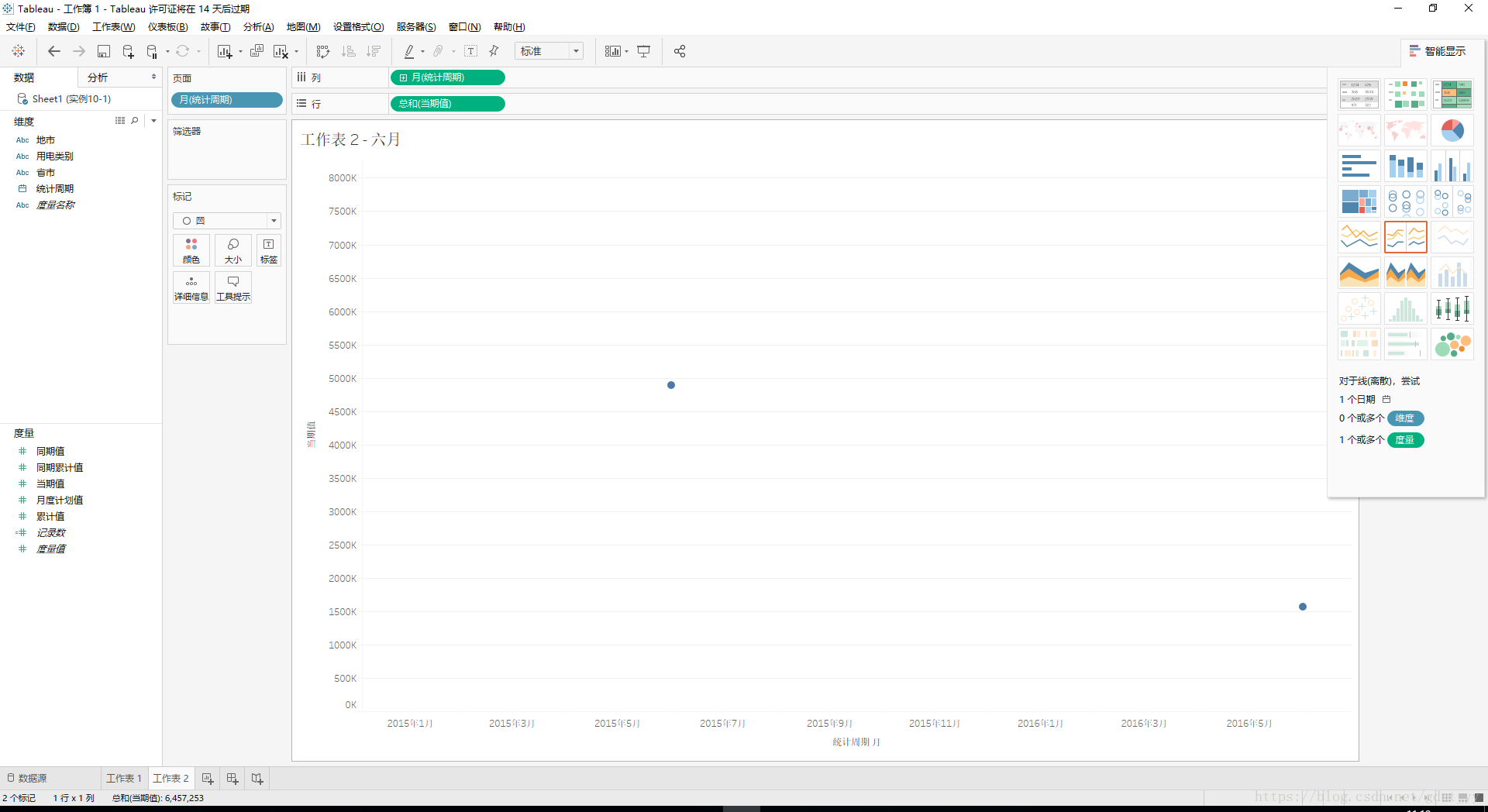The width and height of the screenshot is (1488, 812).
Task: Open the Dashboard menu
Action: (x=167, y=27)
